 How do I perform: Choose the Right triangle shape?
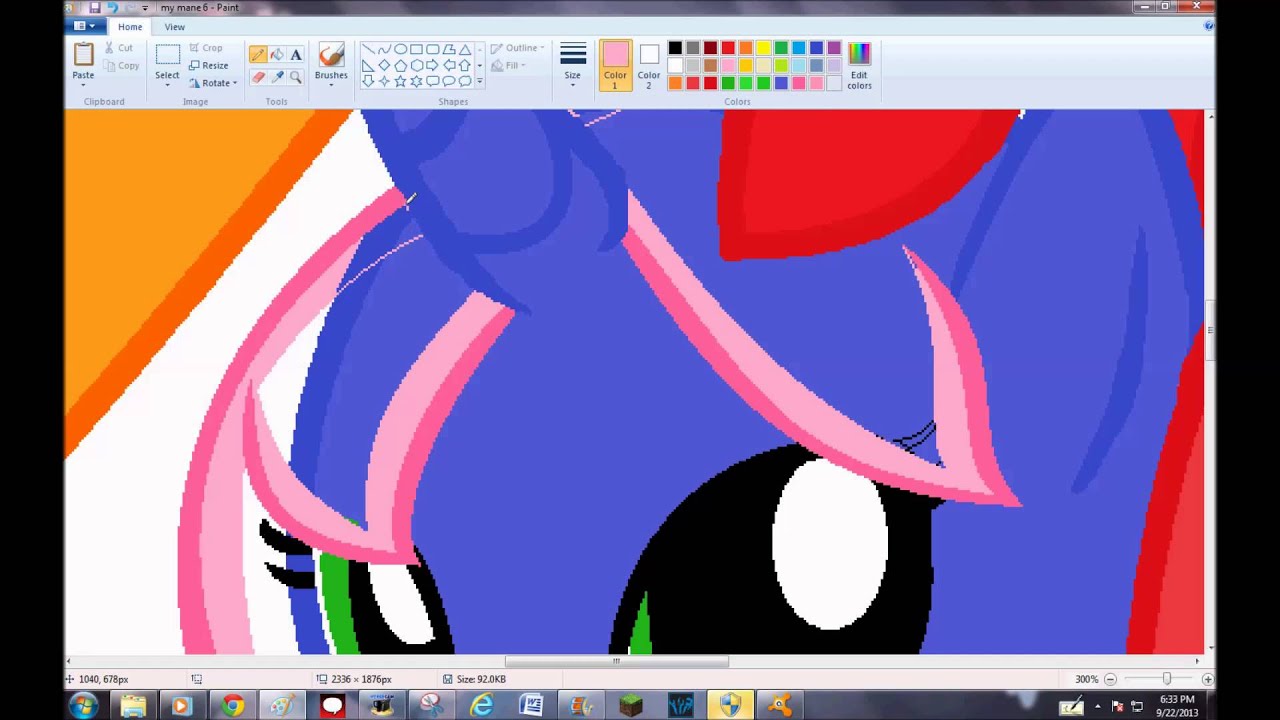(x=368, y=65)
